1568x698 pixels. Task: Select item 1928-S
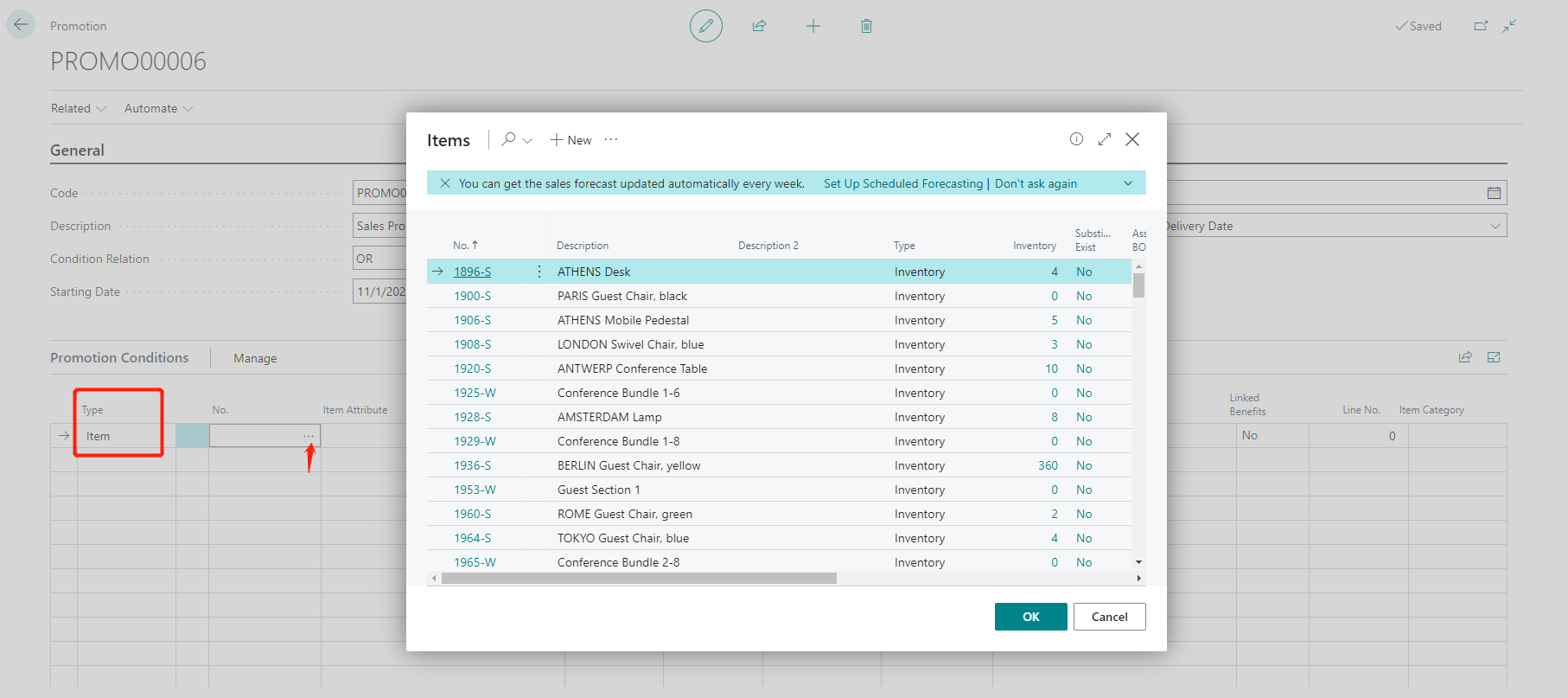(x=472, y=417)
